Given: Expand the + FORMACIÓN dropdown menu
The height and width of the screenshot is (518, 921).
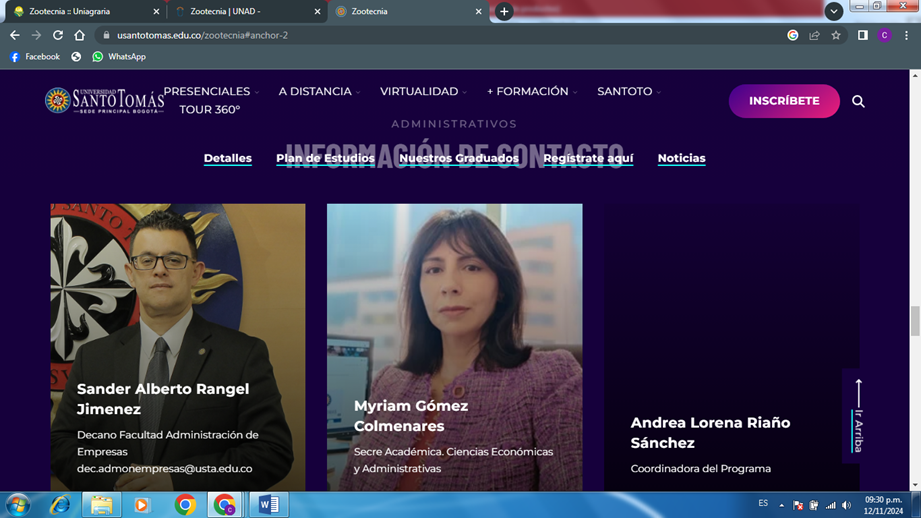Looking at the screenshot, I should tap(531, 91).
